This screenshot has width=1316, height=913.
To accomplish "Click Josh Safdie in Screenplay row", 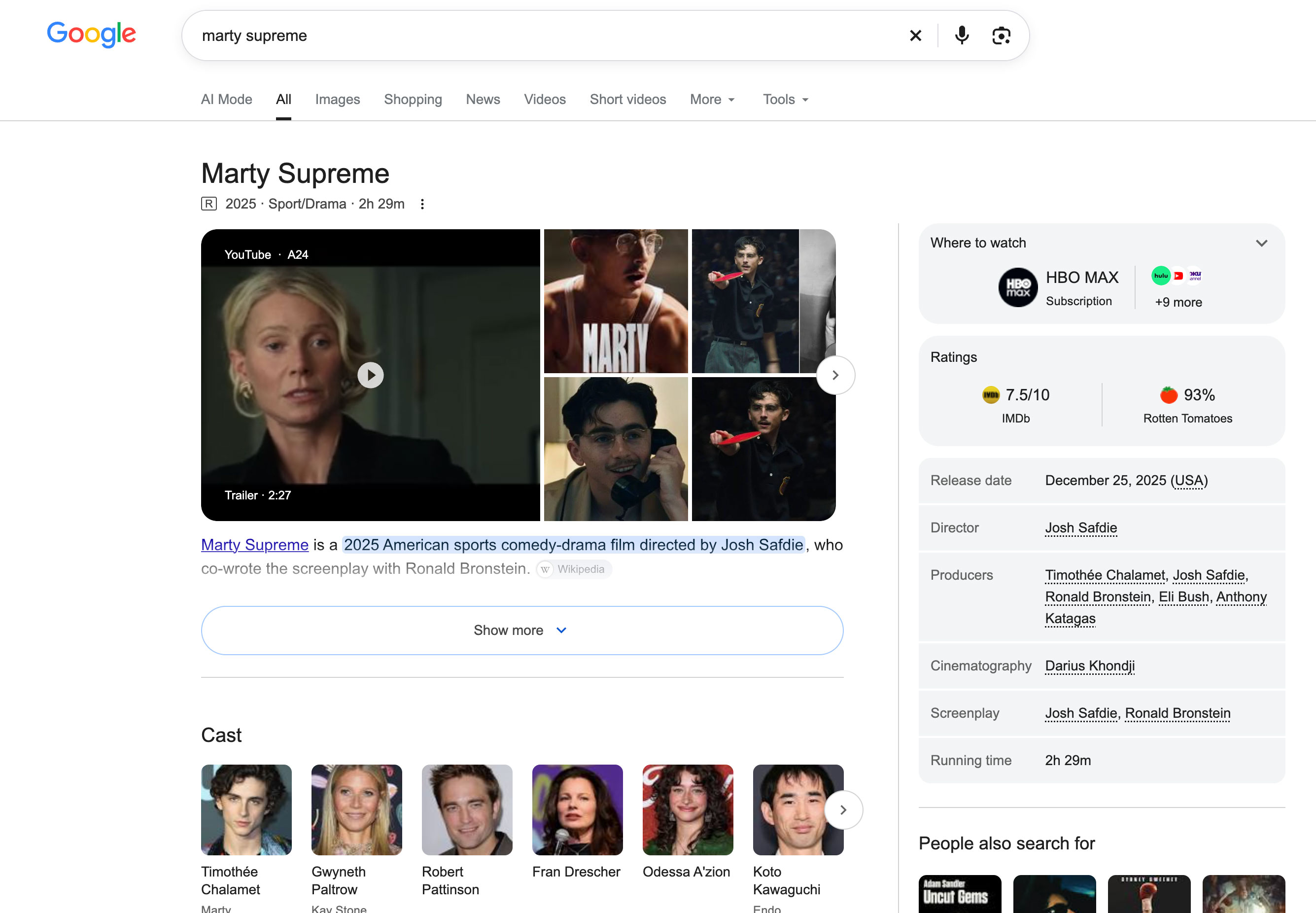I will pyautogui.click(x=1081, y=713).
